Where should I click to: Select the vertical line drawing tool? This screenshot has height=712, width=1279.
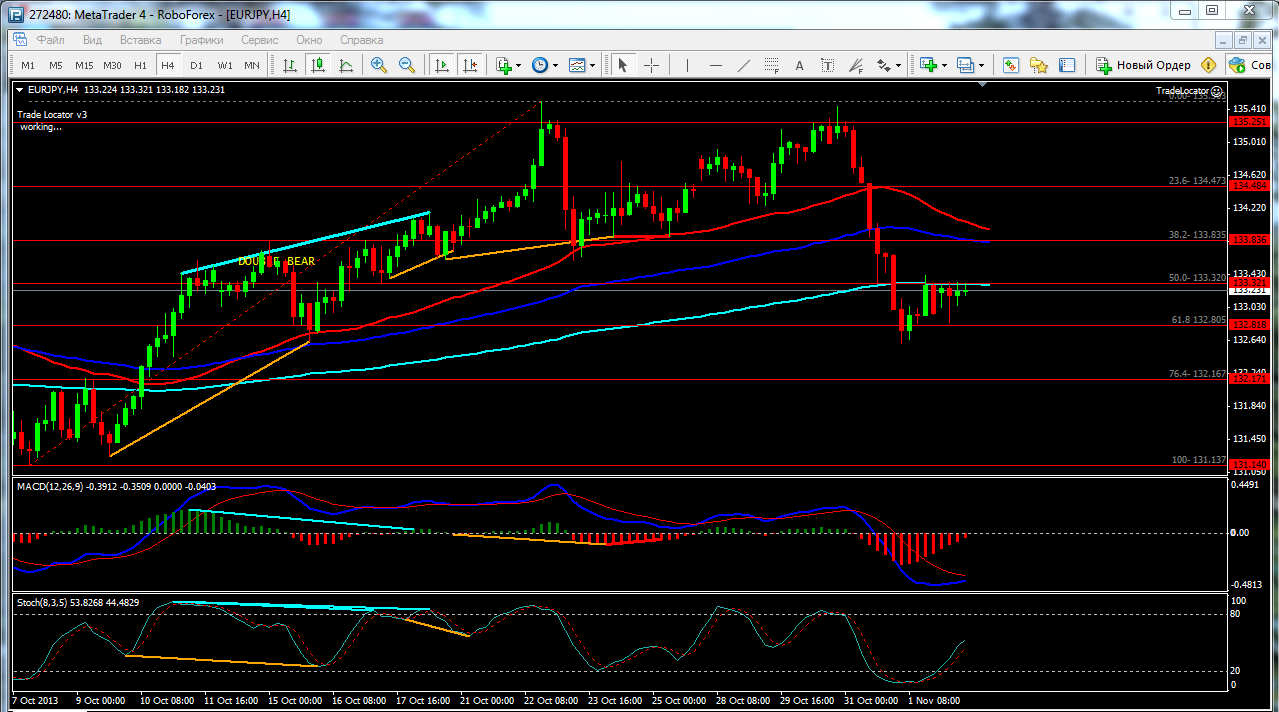(687, 65)
